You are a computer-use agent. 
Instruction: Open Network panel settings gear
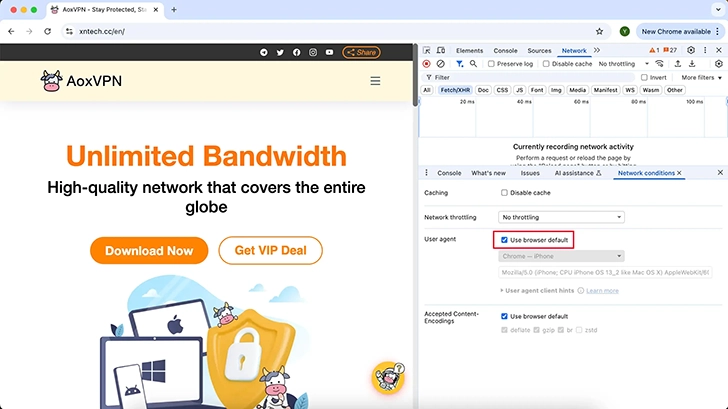(x=719, y=64)
